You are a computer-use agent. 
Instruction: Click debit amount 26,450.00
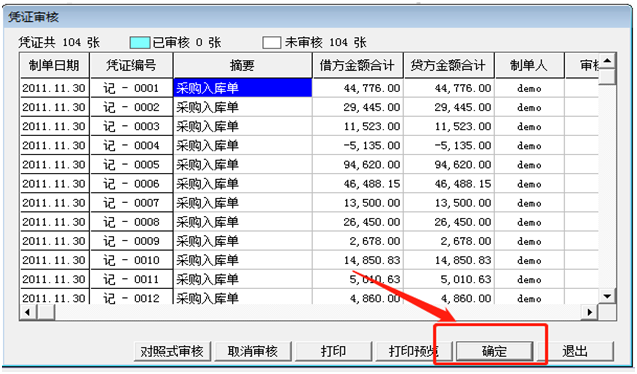372,222
